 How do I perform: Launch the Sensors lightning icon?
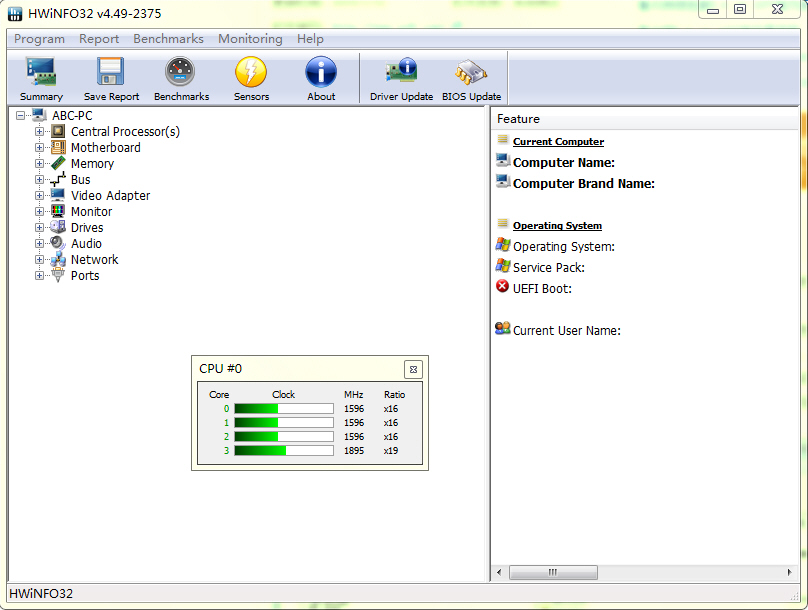pyautogui.click(x=251, y=72)
